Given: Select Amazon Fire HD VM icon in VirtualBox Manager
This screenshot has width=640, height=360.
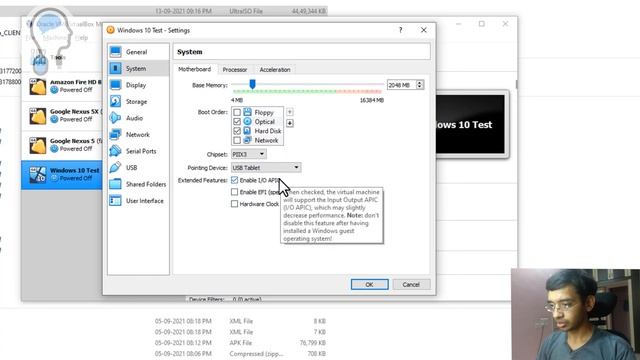Looking at the screenshot, I should click(38, 86).
